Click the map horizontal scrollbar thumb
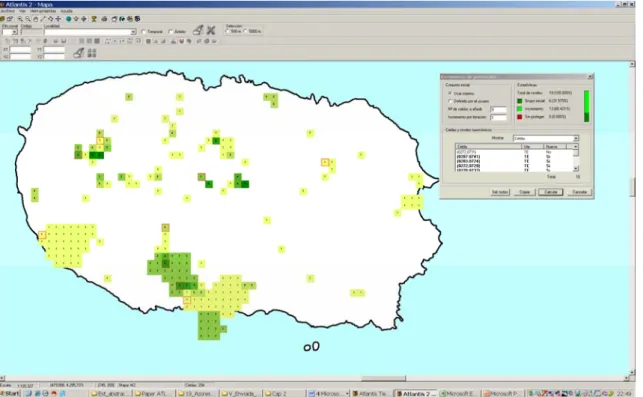643x397 pixels. 383,378
